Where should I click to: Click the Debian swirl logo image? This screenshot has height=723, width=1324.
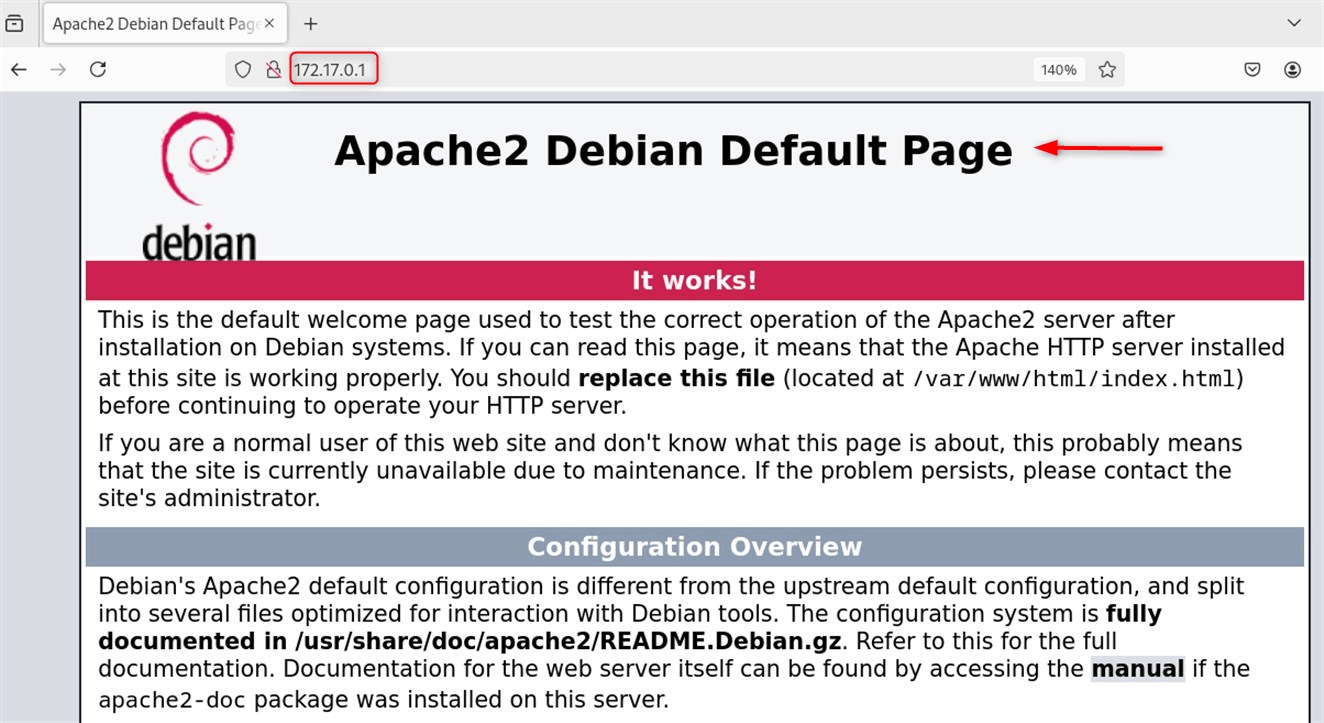click(198, 185)
